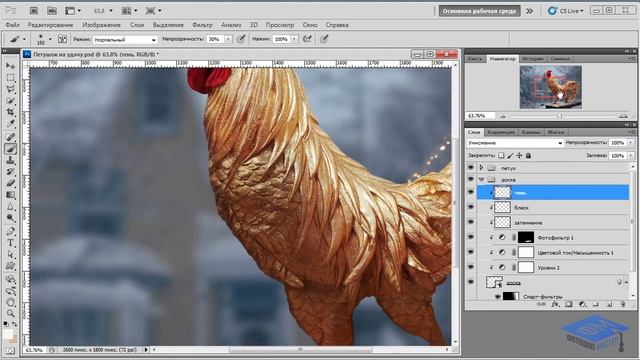Show more workspaces double-arrow button
Viewport: 640px width, 360px height.
pos(529,11)
